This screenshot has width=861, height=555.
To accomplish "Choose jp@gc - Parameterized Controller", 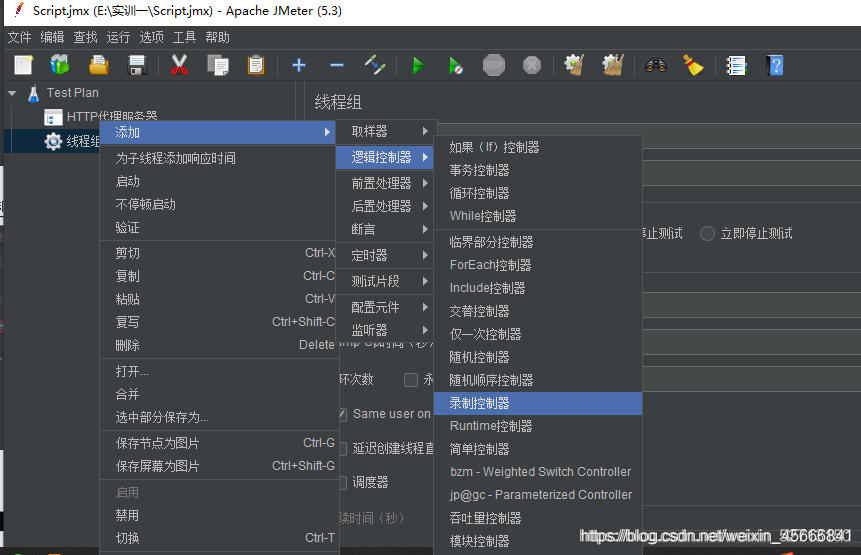I will point(538,495).
